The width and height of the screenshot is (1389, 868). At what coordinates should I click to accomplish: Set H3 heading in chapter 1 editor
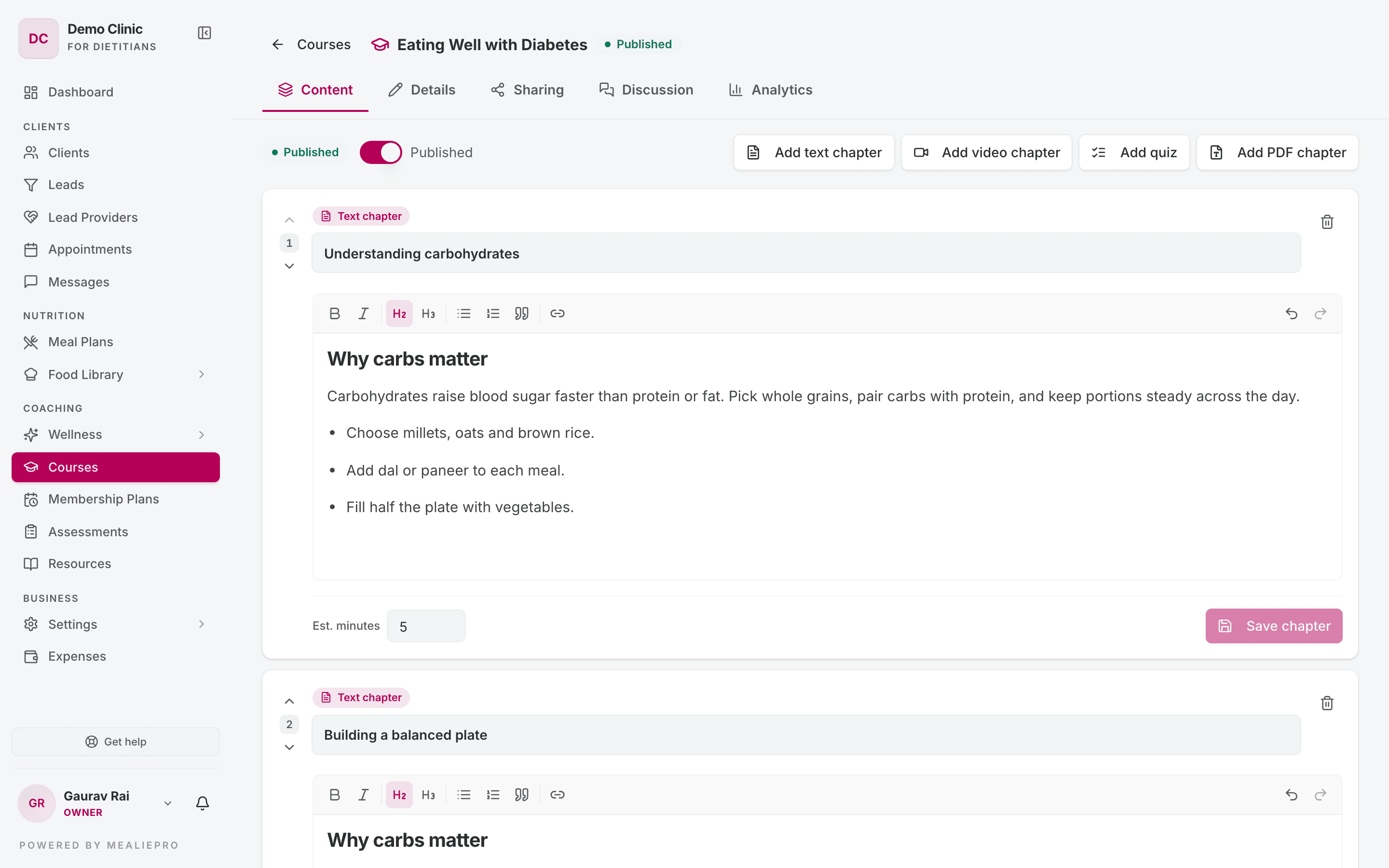428,313
